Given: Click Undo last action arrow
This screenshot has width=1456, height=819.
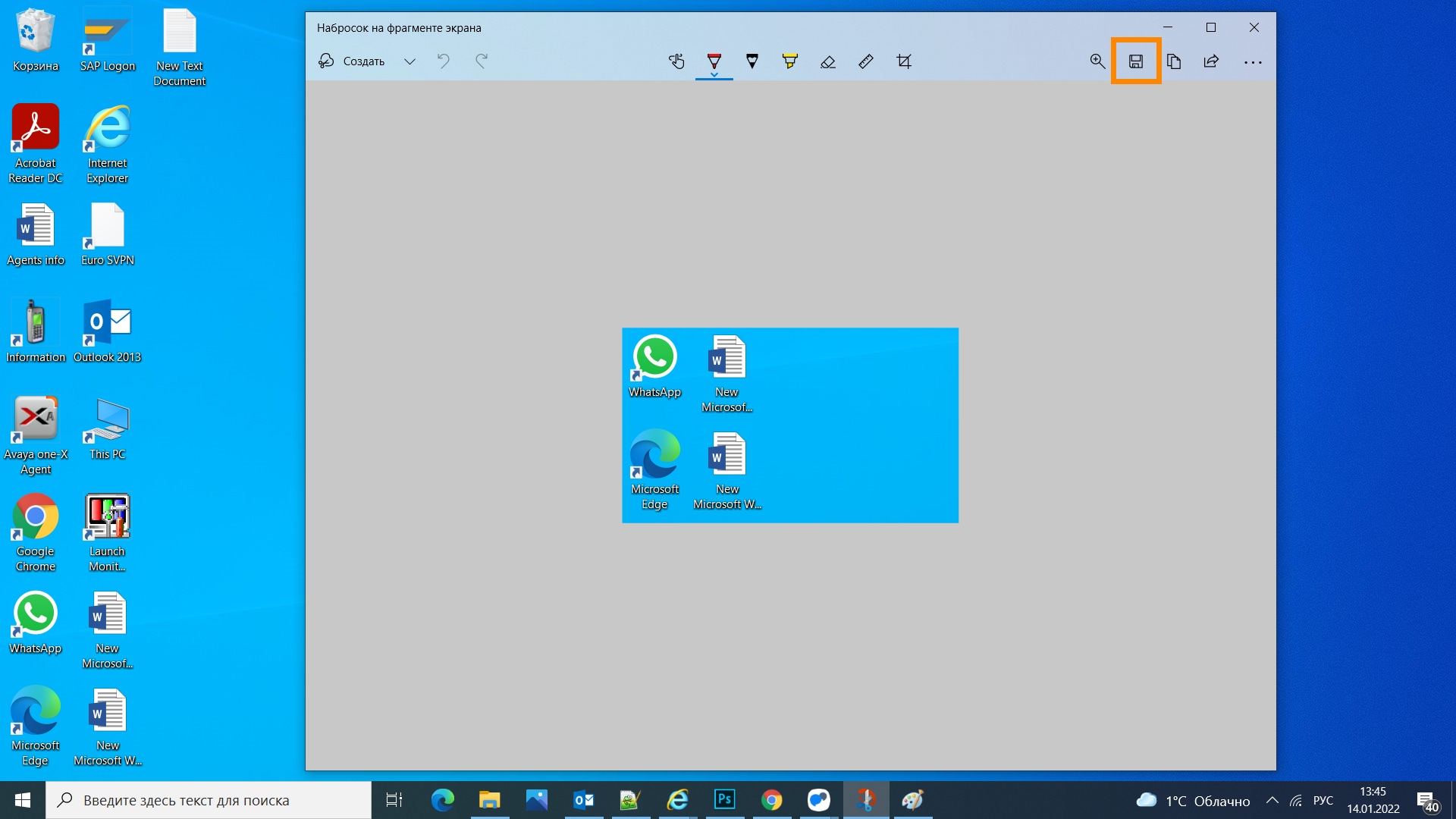Looking at the screenshot, I should 445,61.
